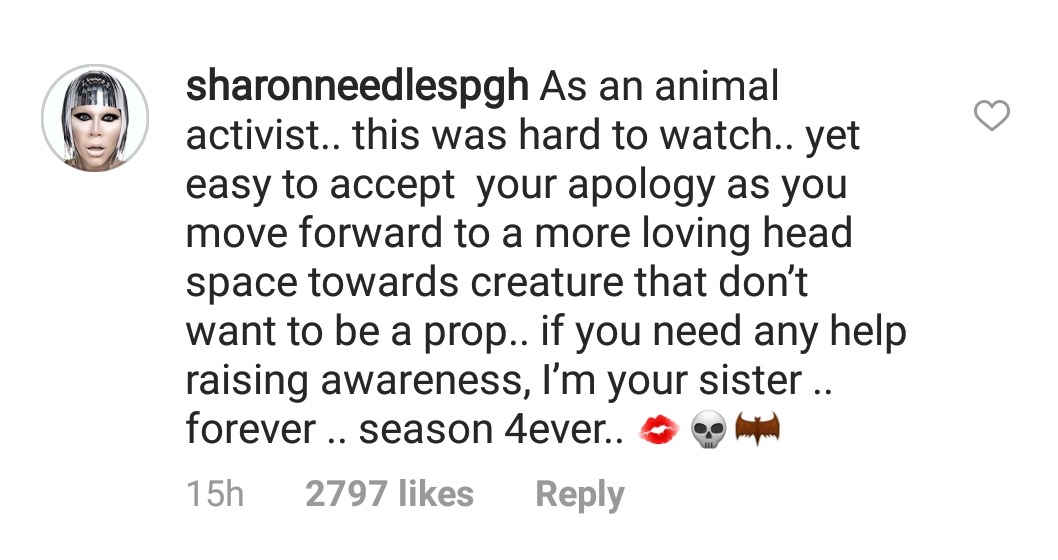
Task: Open the commenter's profile picture
Action: pyautogui.click(x=94, y=118)
